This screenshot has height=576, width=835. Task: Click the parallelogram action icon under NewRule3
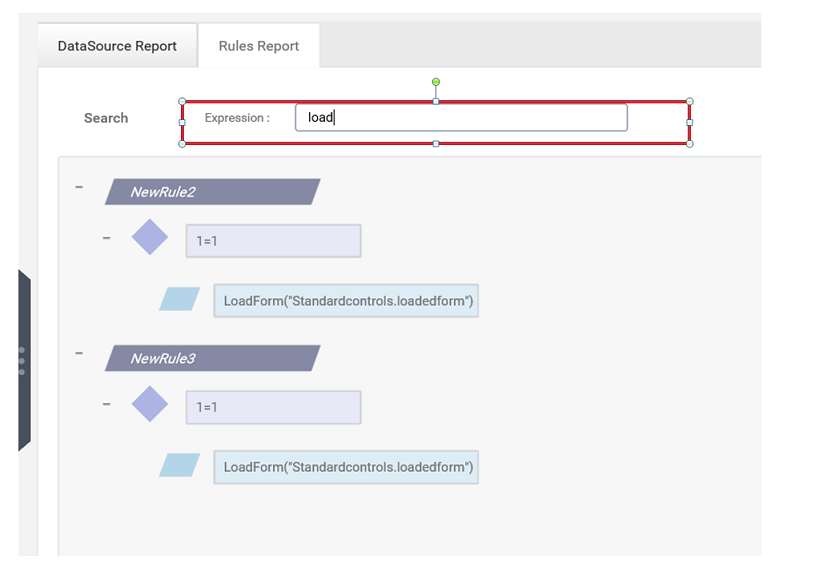(x=180, y=465)
